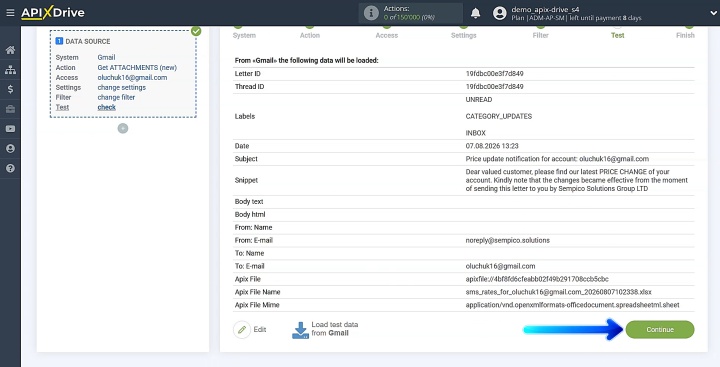This screenshot has height=367, width=720.
Task: Select the UNREAD label
Action: 478,100
